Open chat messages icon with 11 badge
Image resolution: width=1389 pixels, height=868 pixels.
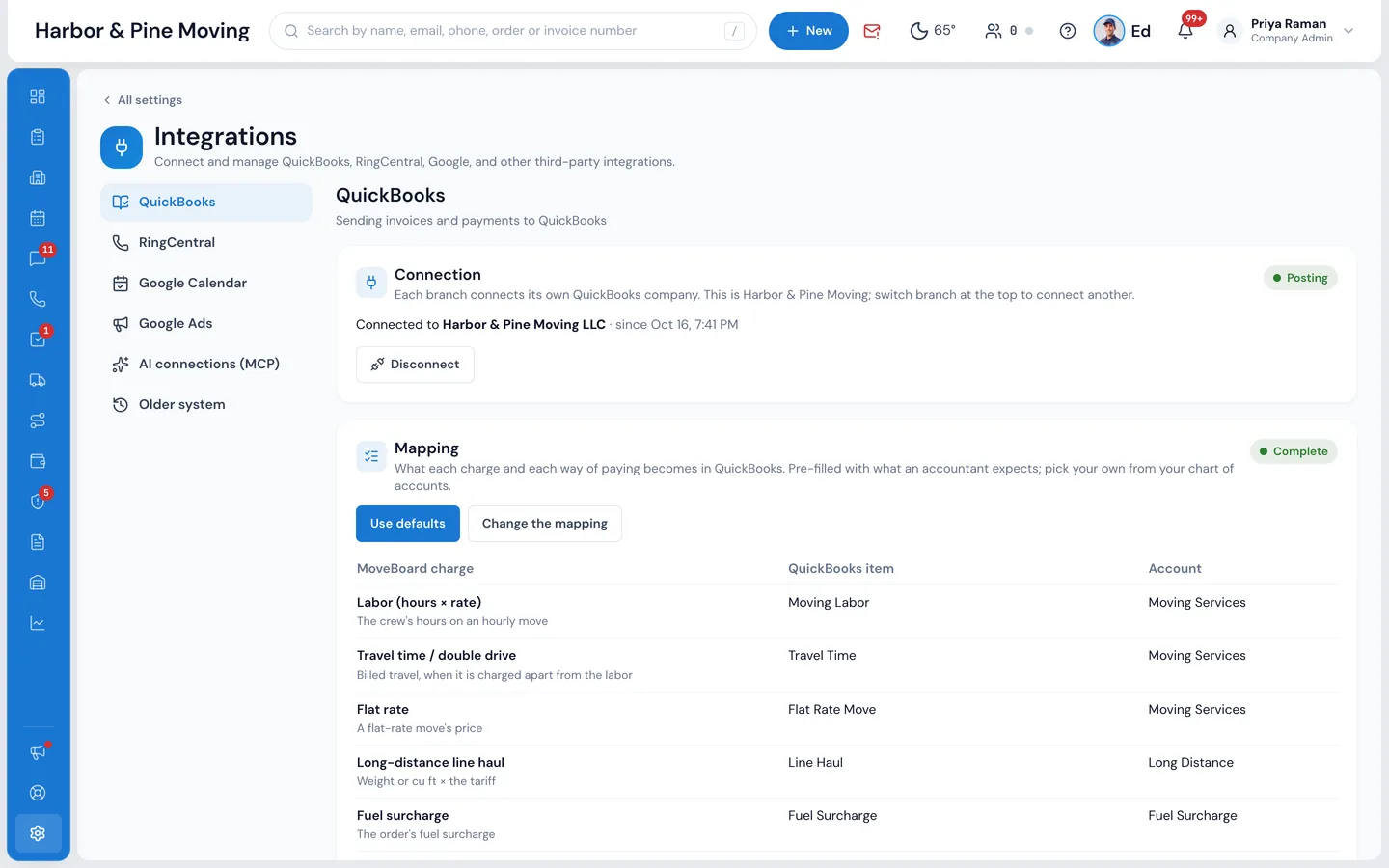pos(38,258)
